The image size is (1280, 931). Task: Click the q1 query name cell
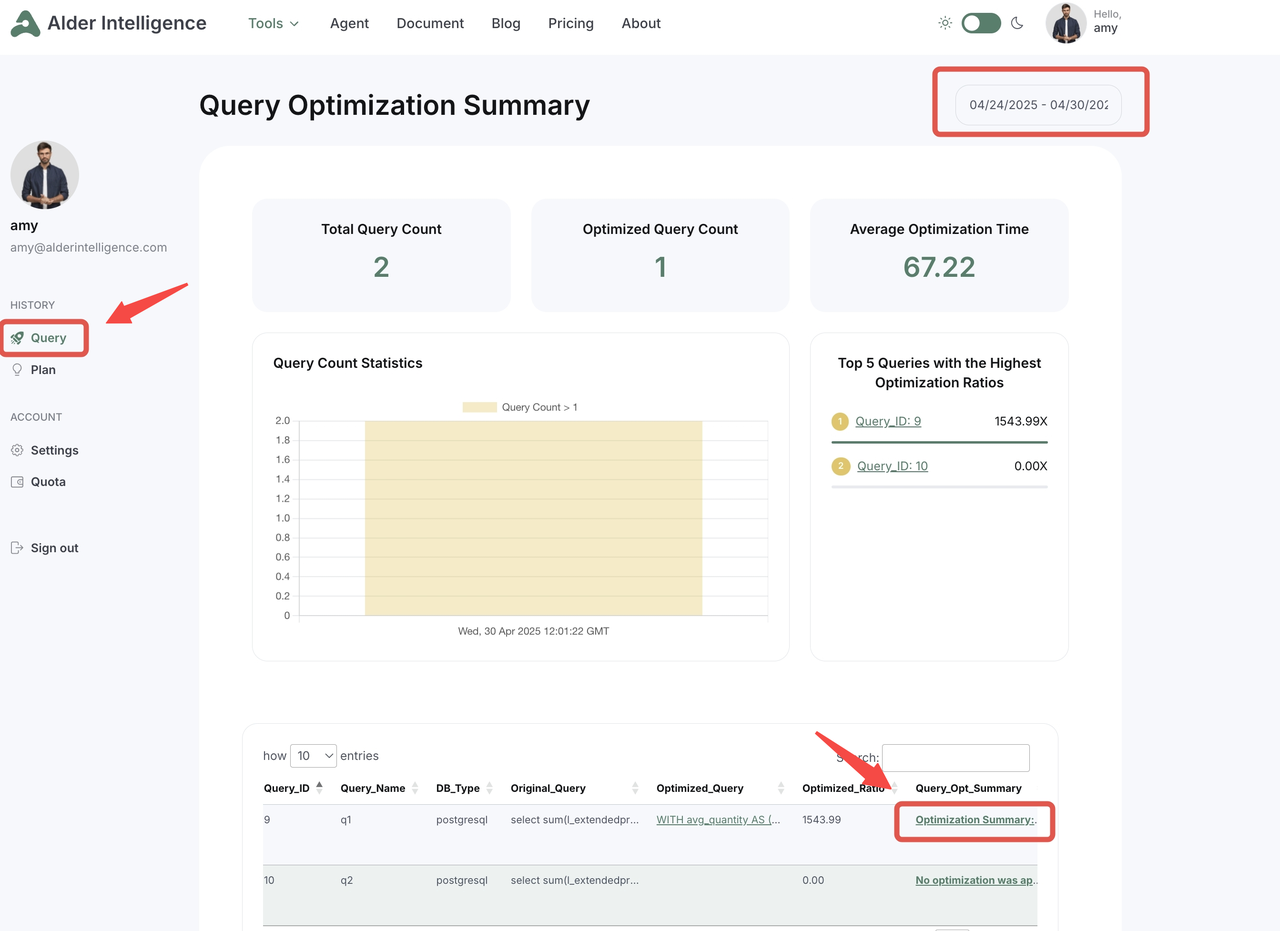pos(346,820)
